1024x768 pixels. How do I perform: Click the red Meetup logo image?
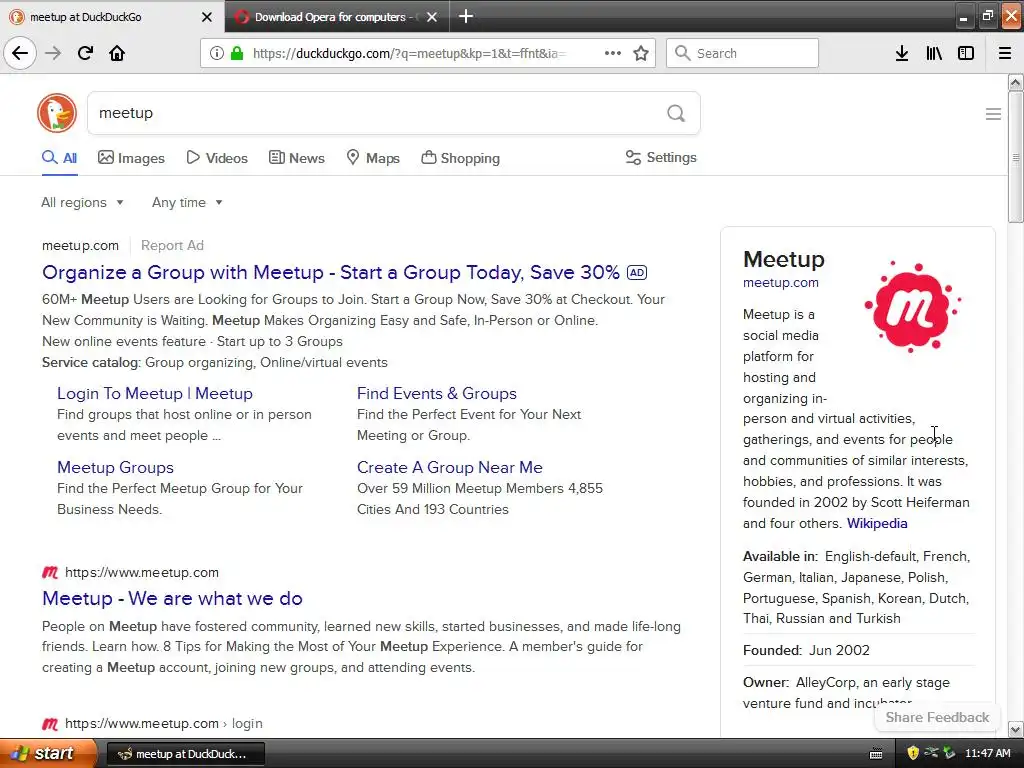tap(912, 306)
